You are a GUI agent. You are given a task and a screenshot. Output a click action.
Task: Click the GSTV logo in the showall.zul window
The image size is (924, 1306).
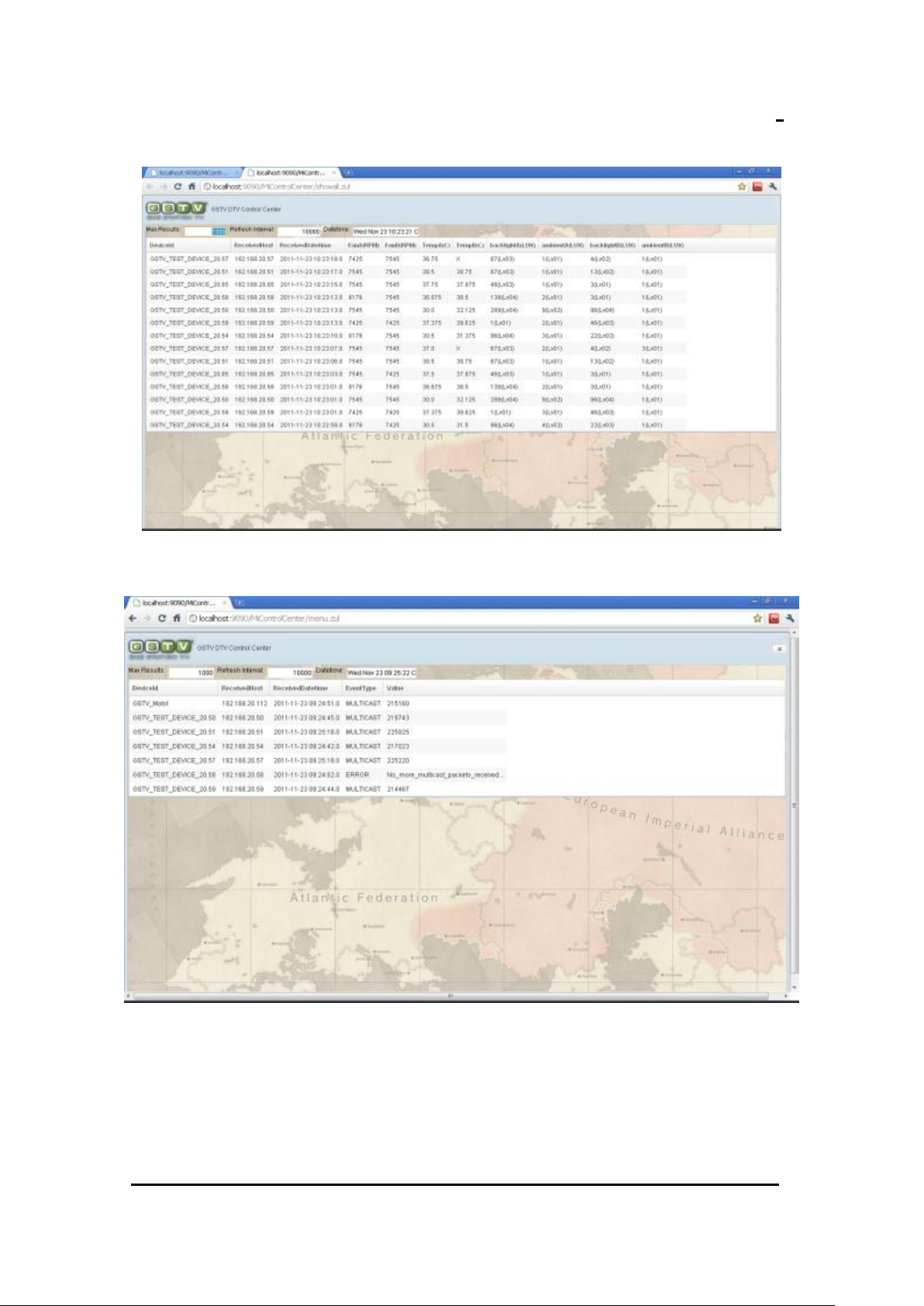(x=177, y=208)
